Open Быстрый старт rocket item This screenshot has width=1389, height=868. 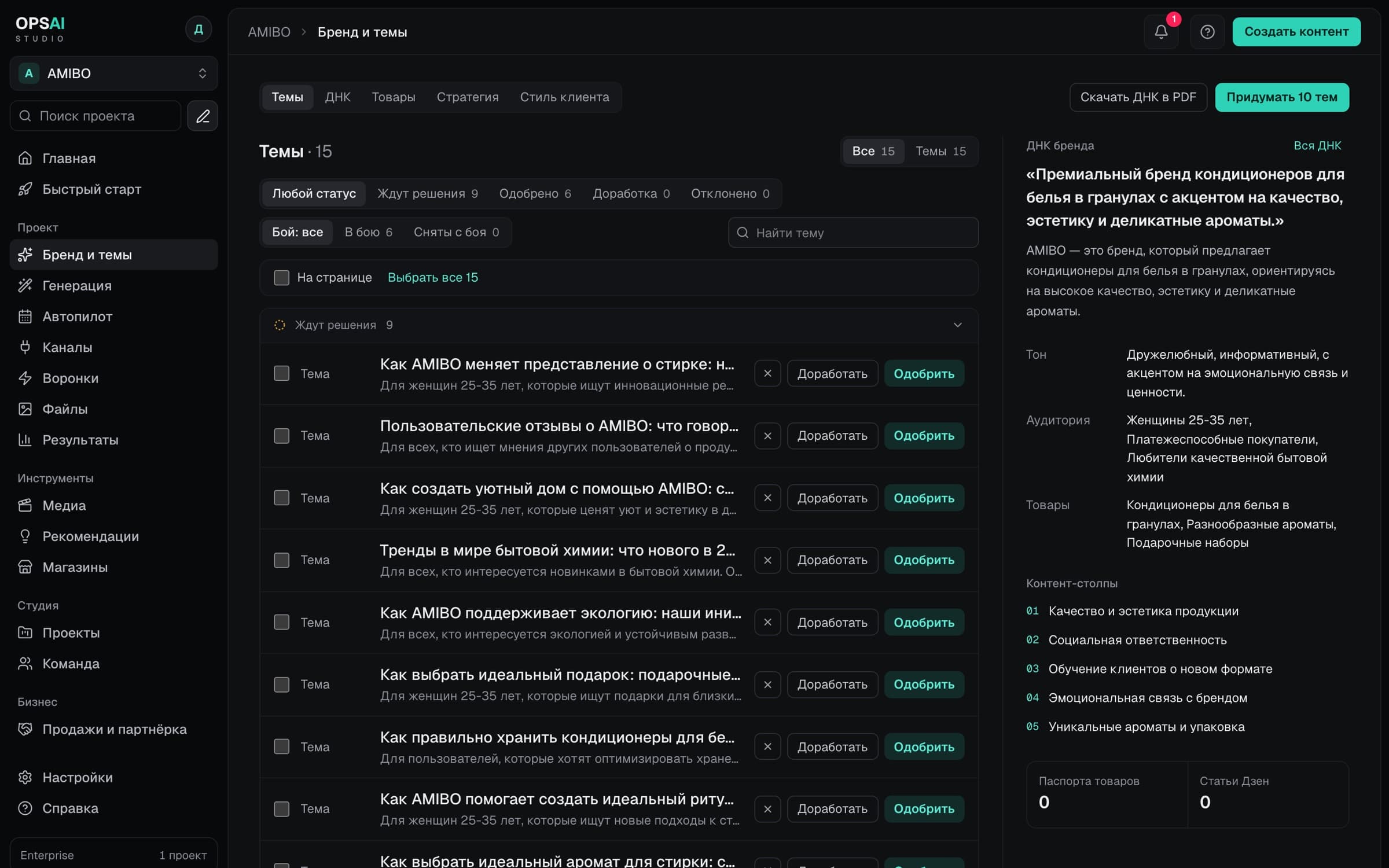click(113, 189)
